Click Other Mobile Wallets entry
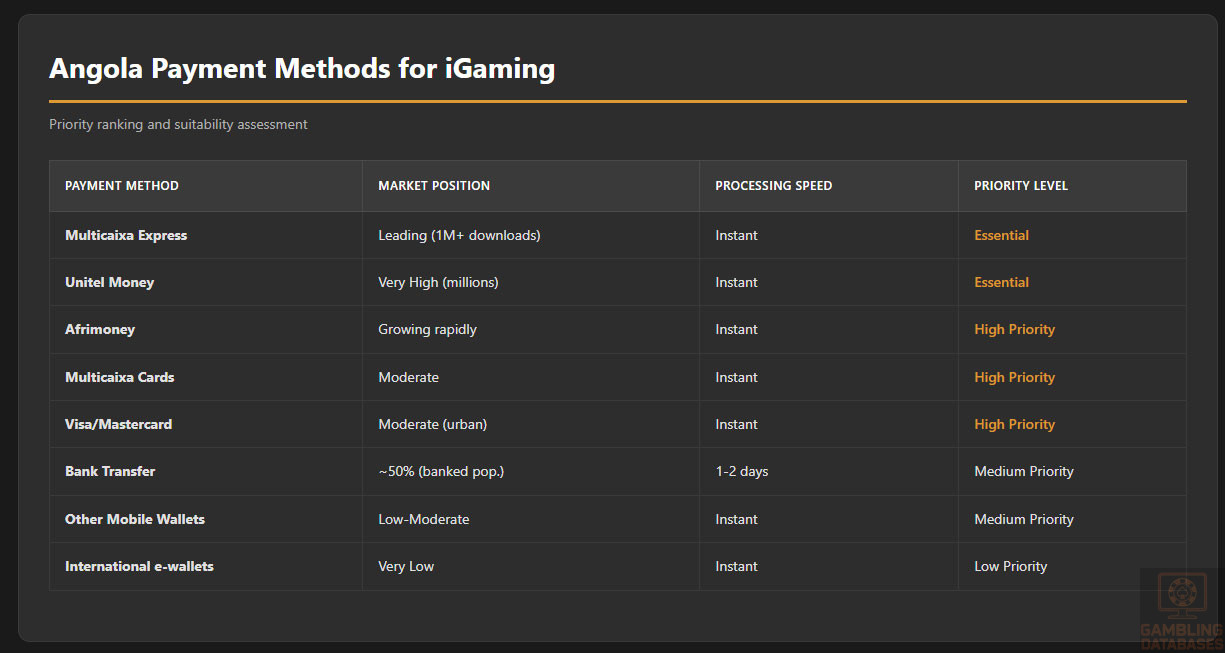 (135, 520)
